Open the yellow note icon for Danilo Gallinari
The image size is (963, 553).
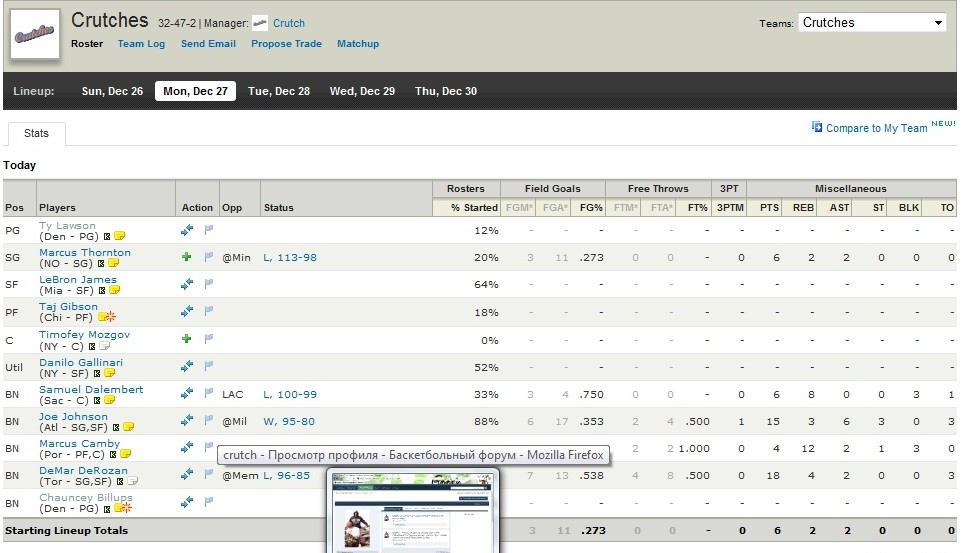[114, 372]
